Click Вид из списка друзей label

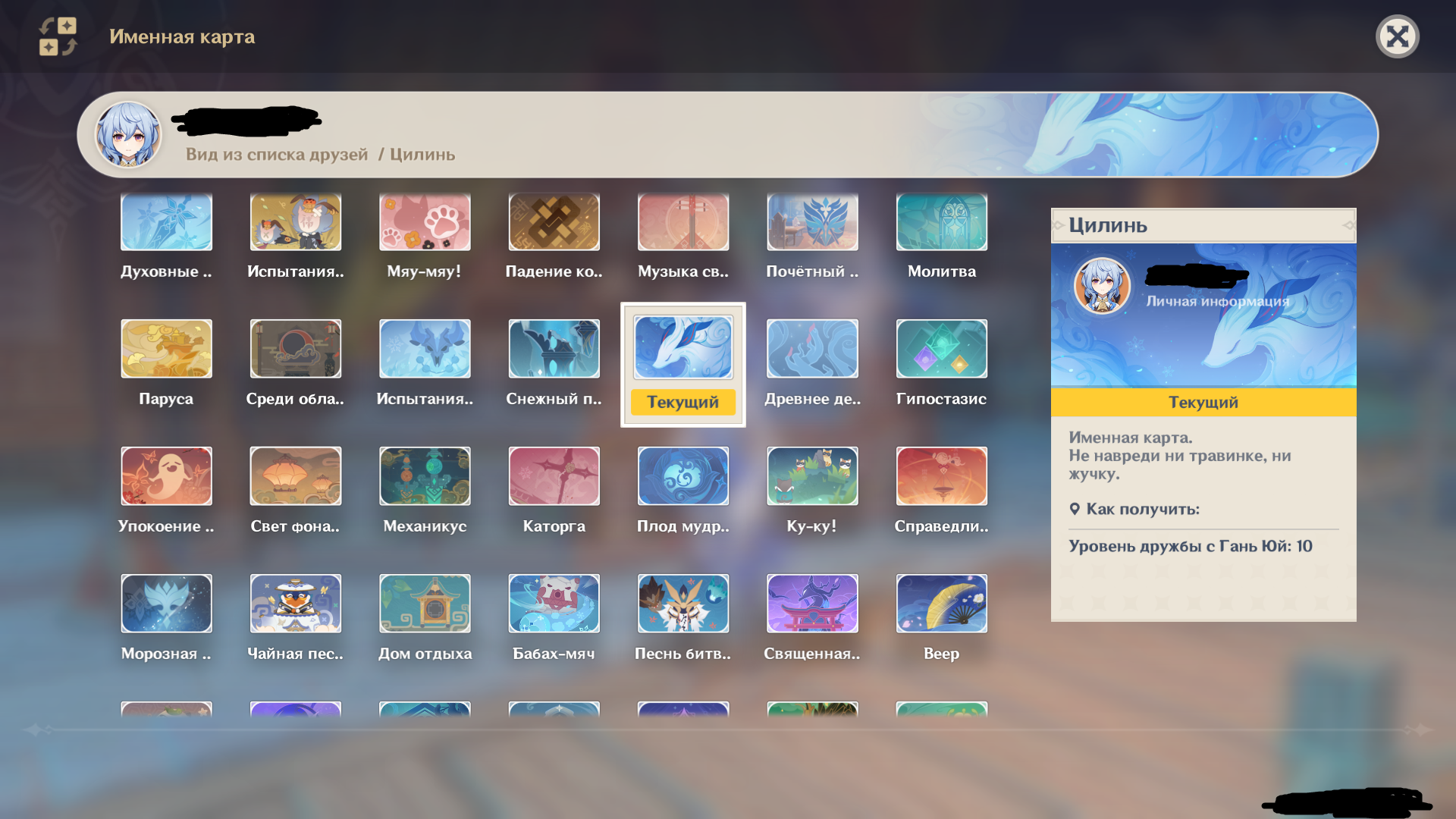click(x=277, y=155)
